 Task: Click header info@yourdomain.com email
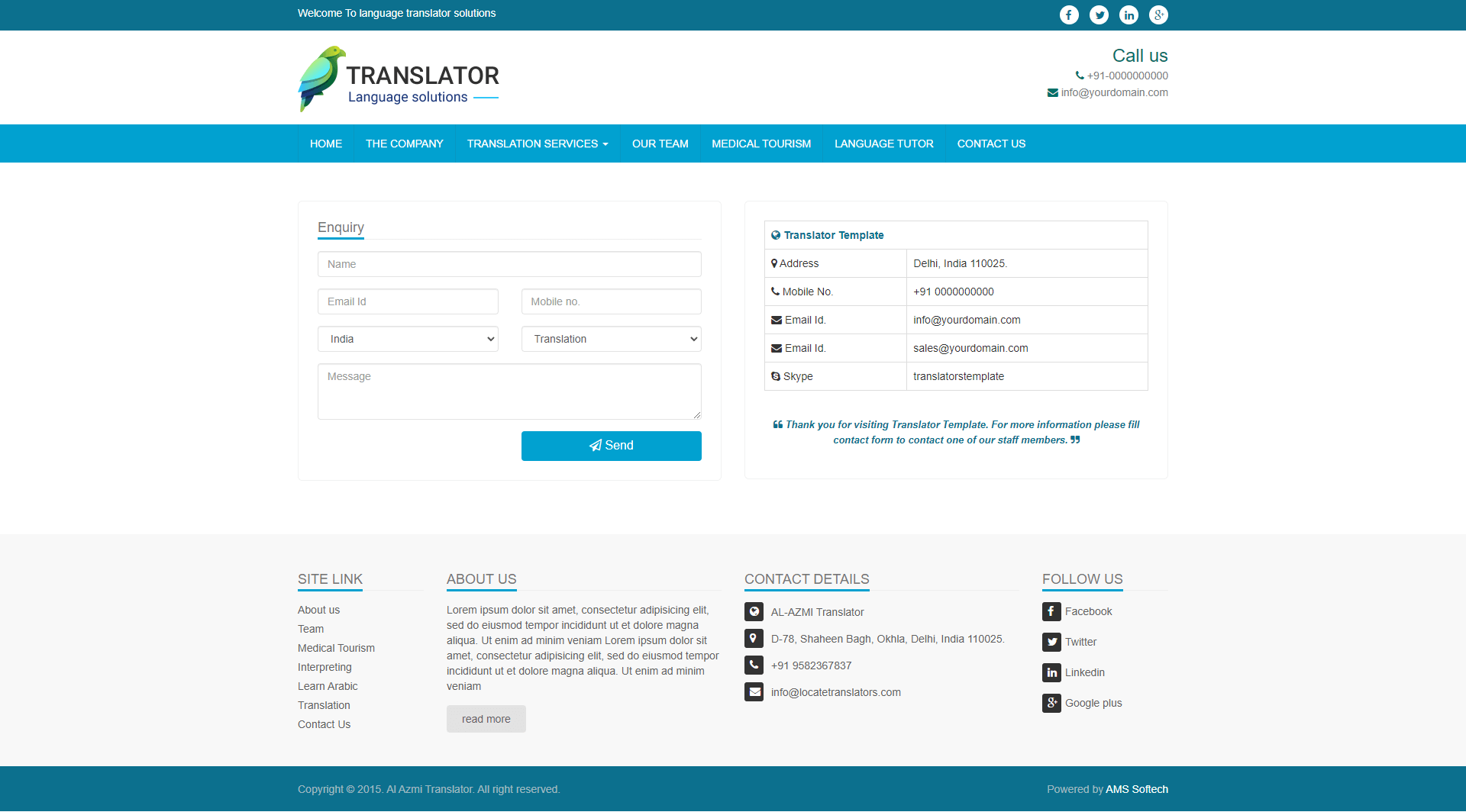coord(1114,92)
